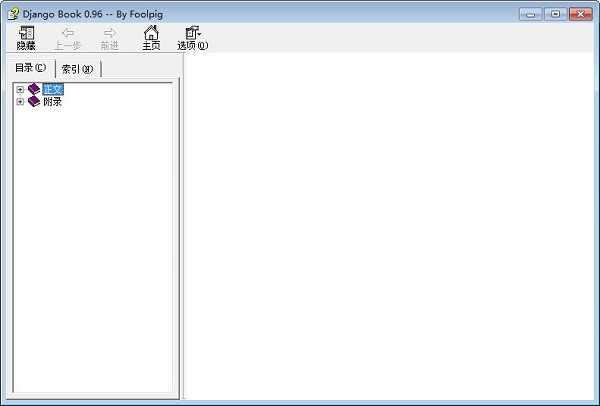Image resolution: width=600 pixels, height=406 pixels.
Task: Click the help file icon in title bar
Action: coord(13,14)
